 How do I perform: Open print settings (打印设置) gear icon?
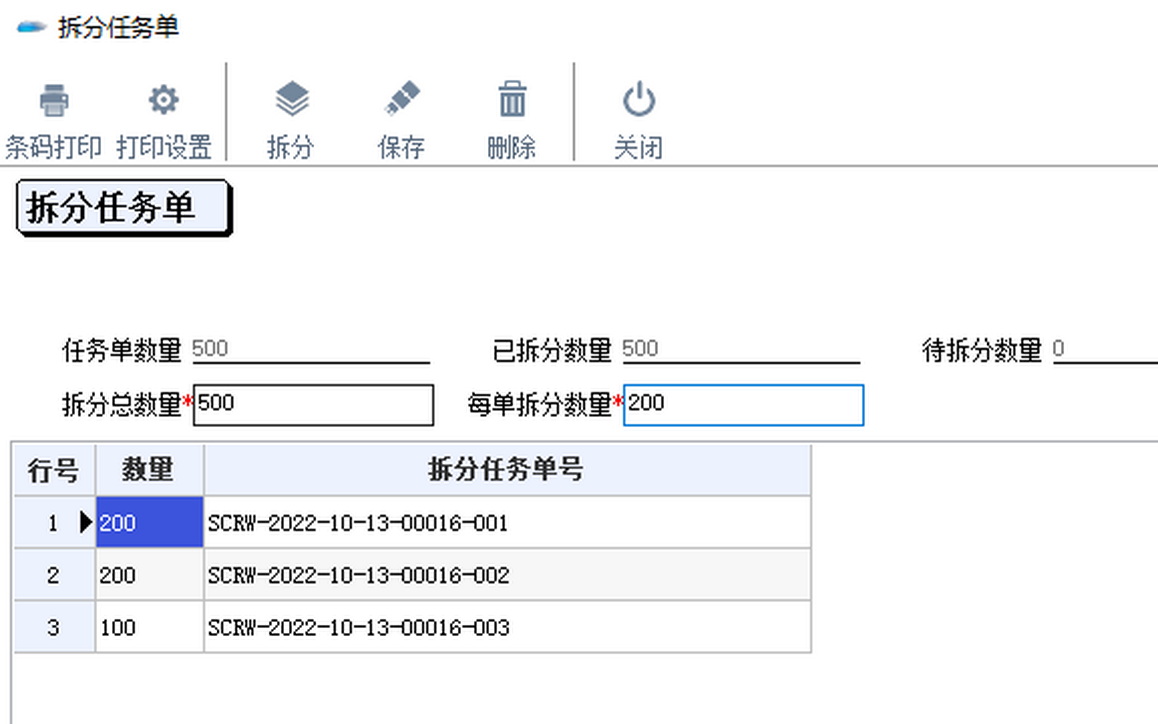pos(163,101)
